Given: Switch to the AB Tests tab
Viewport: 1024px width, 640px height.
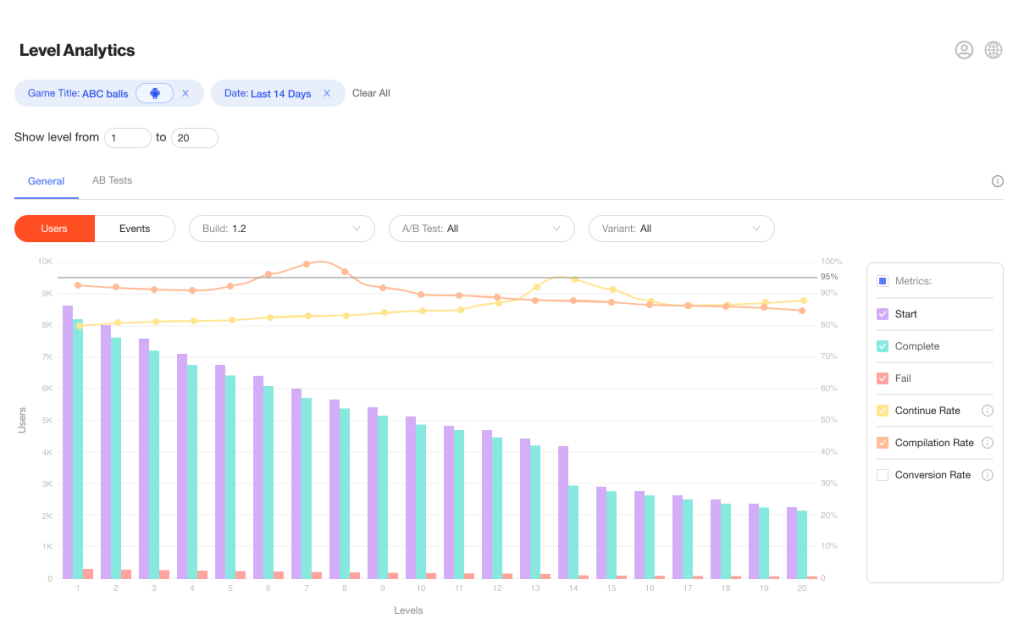Looking at the screenshot, I should tap(112, 180).
